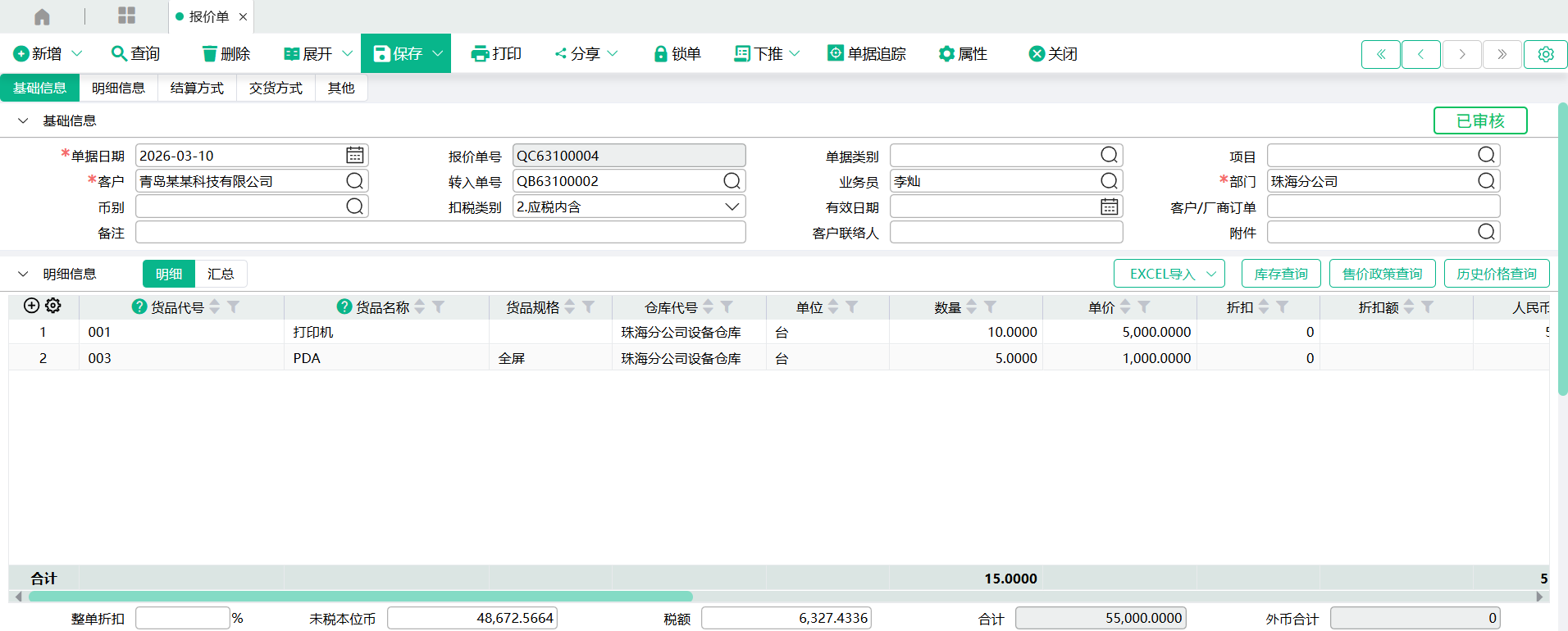Image resolution: width=1568 pixels, height=631 pixels.
Task: Click the Historical Price Query button
Action: click(x=1496, y=274)
